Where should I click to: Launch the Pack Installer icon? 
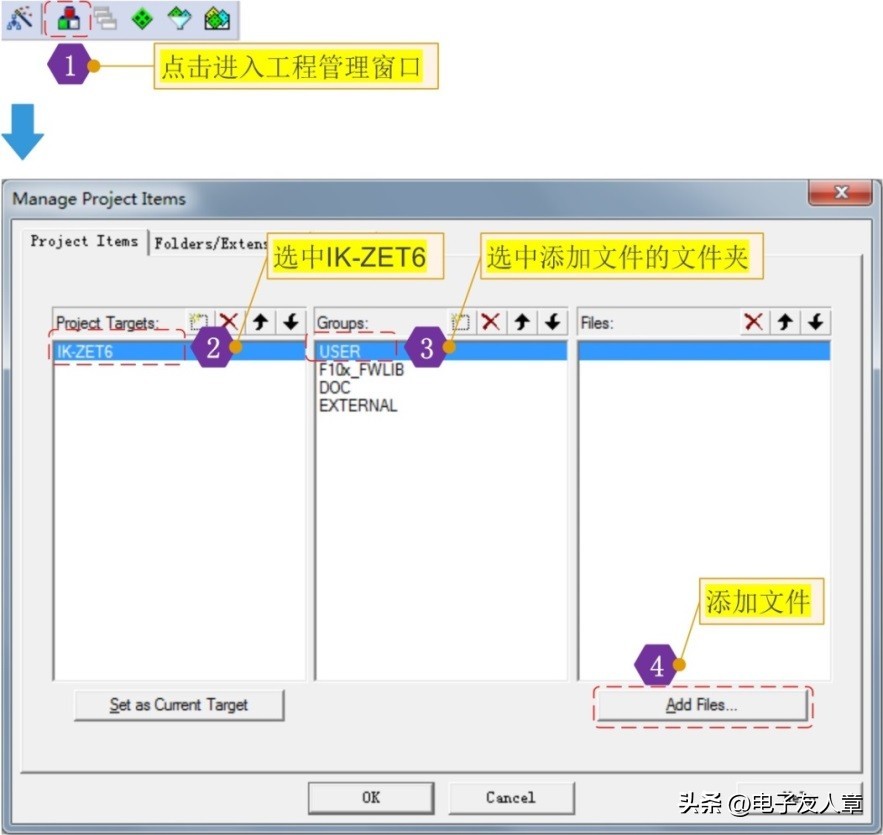(217, 19)
